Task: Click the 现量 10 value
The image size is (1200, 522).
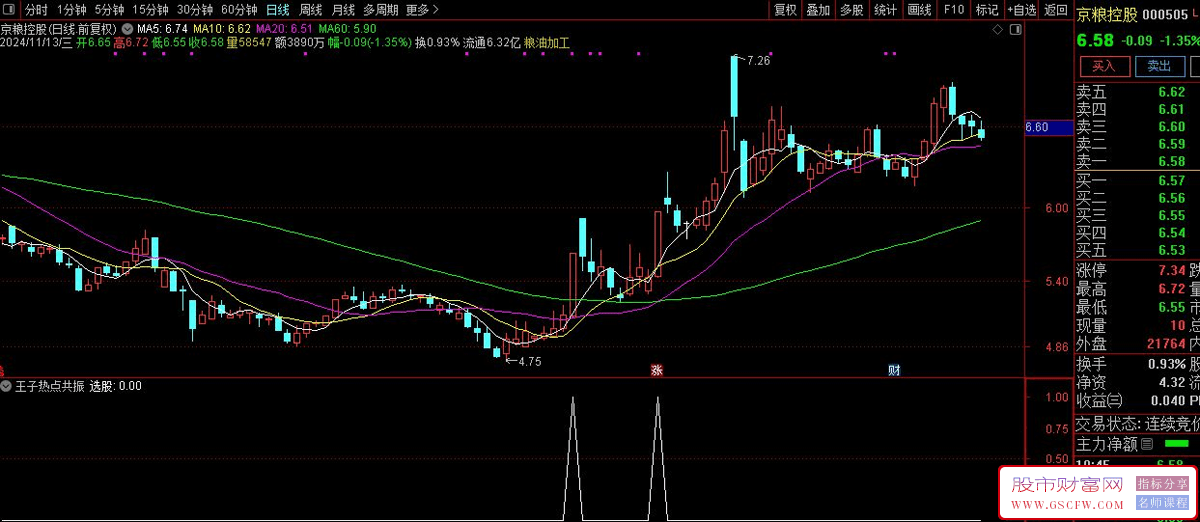Action: click(x=1178, y=325)
